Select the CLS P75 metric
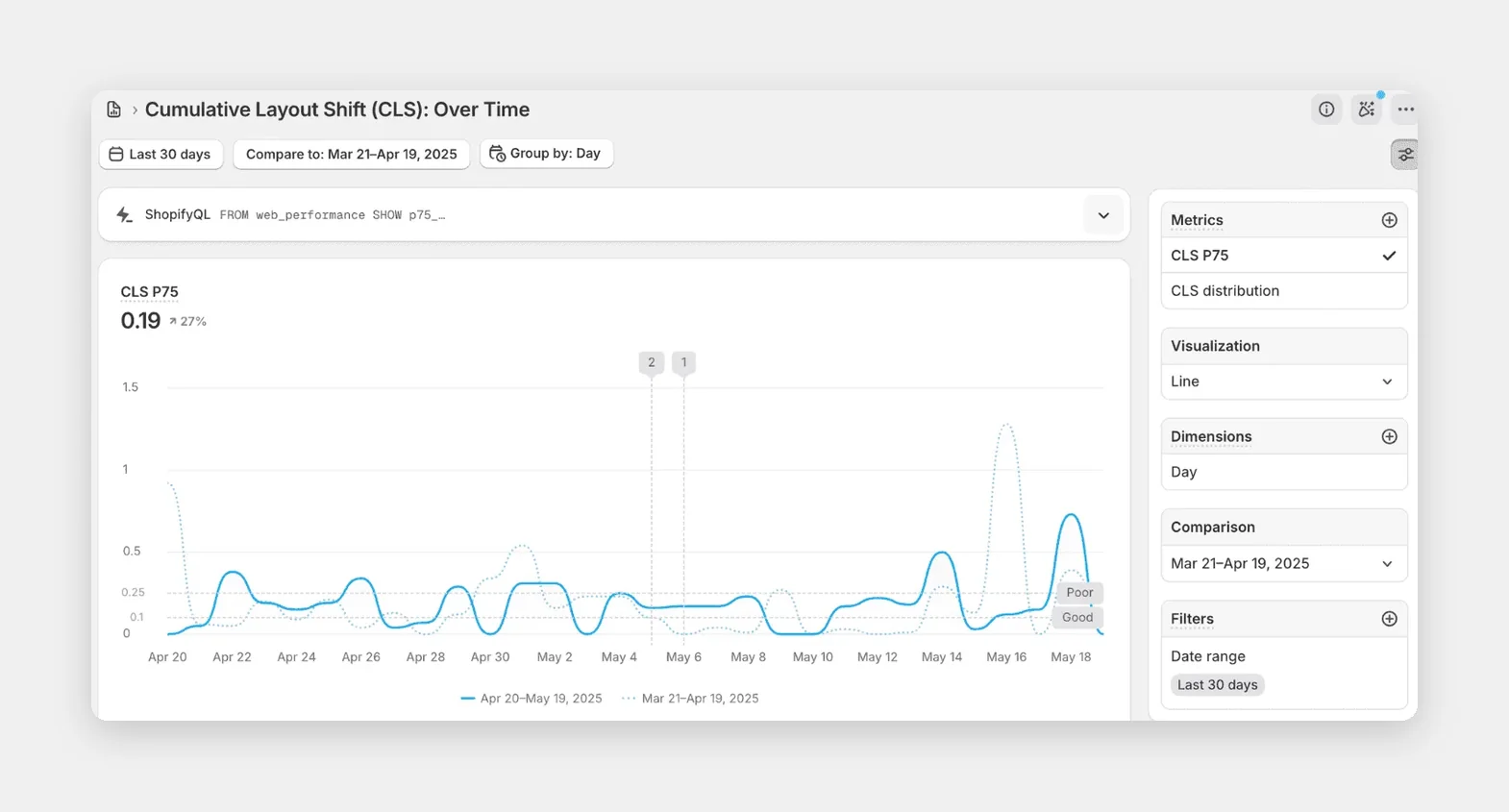The image size is (1509, 812). click(x=1284, y=256)
